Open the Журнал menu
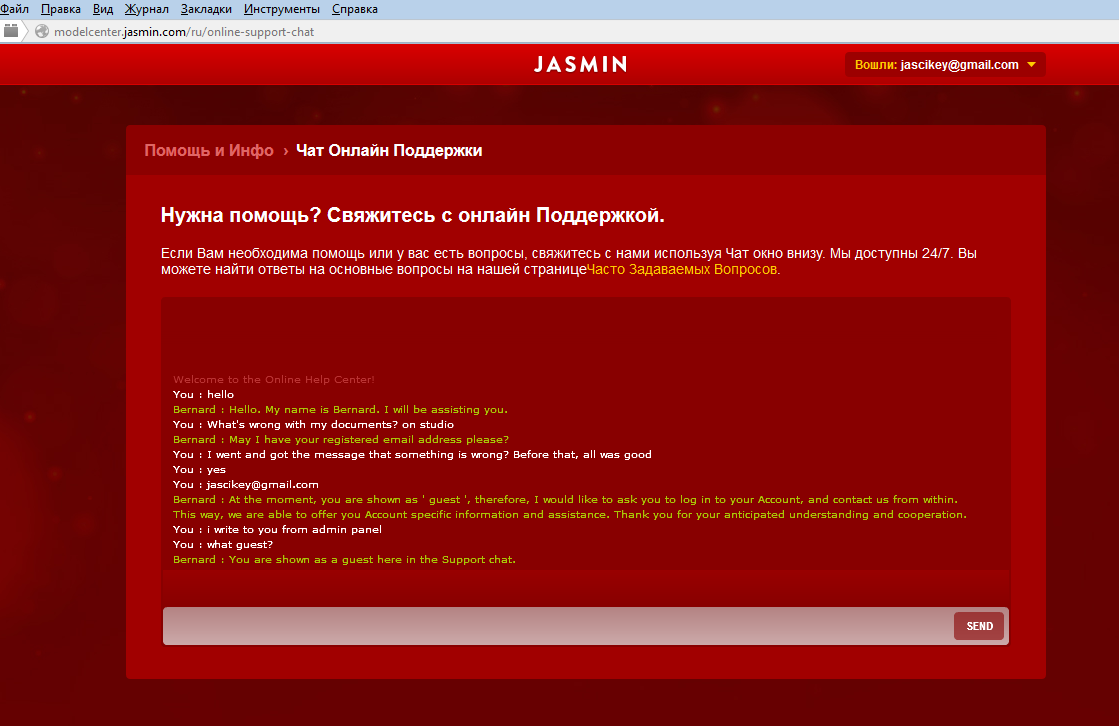Screen dimensions: 1119x726 [x=146, y=9]
